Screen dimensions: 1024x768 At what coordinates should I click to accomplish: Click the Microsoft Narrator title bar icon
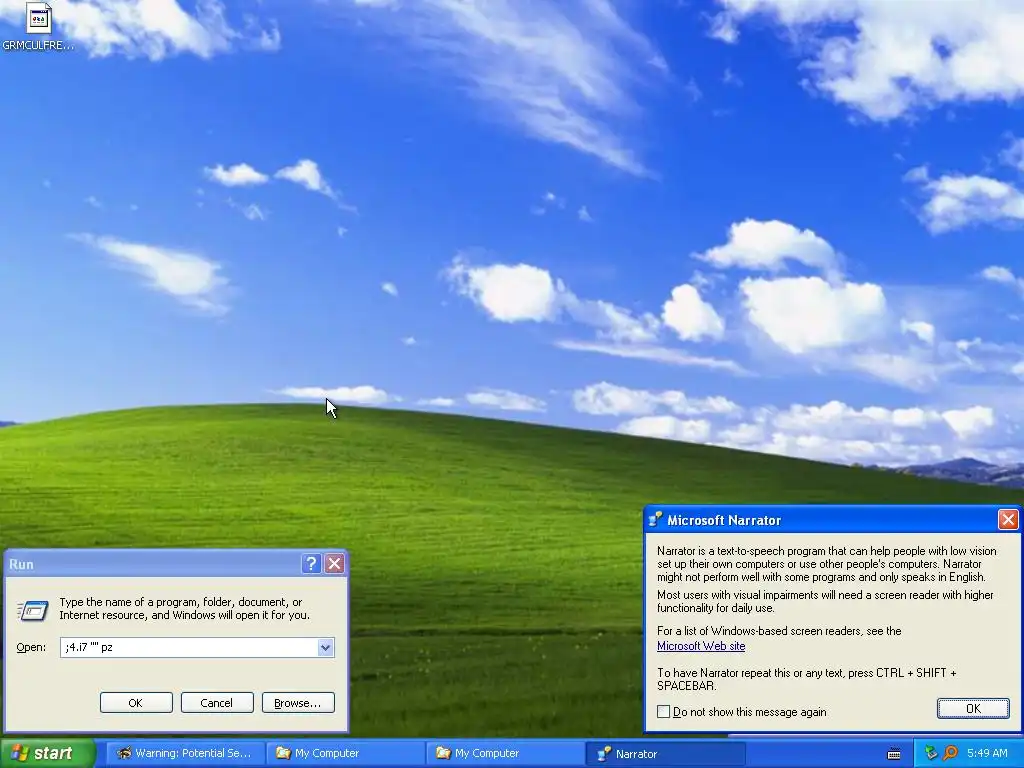pos(655,520)
